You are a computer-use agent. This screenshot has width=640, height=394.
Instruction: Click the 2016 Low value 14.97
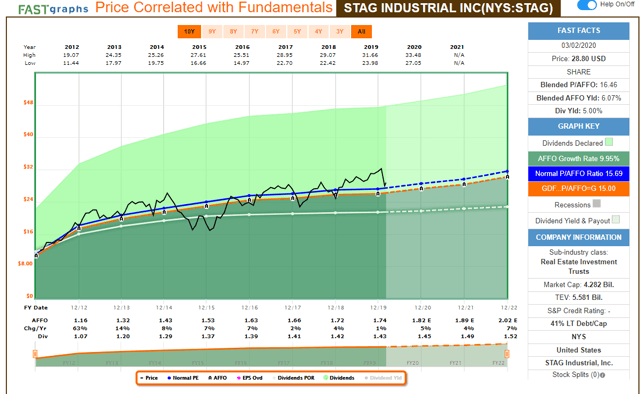coord(241,63)
